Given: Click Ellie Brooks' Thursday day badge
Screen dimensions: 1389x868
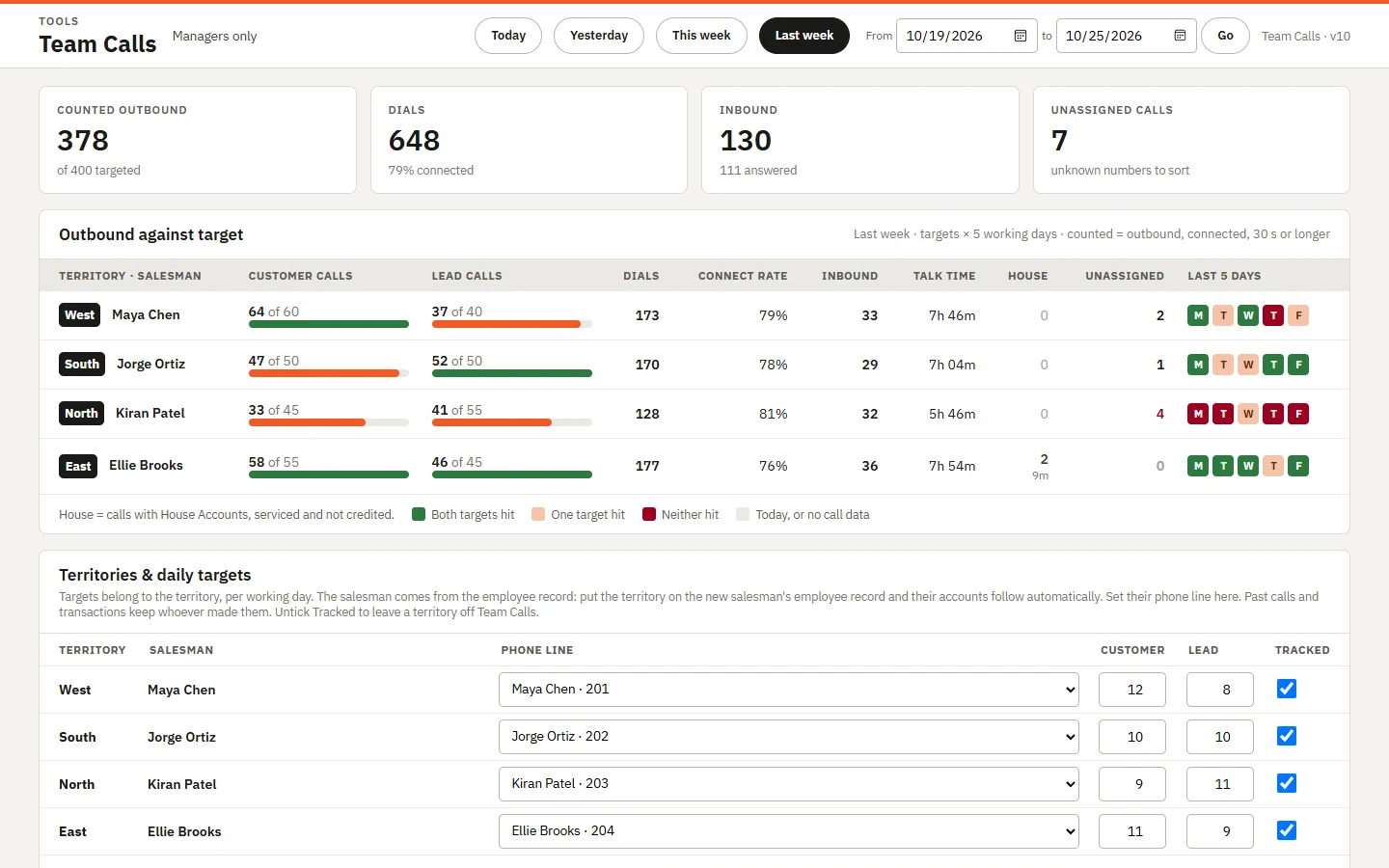Looking at the screenshot, I should (x=1273, y=466).
